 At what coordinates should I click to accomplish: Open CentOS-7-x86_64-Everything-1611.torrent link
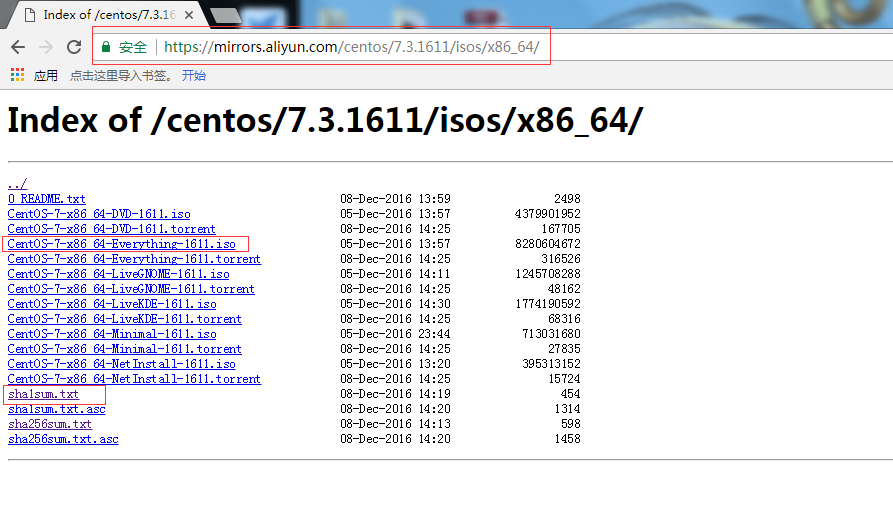pyautogui.click(x=134, y=259)
